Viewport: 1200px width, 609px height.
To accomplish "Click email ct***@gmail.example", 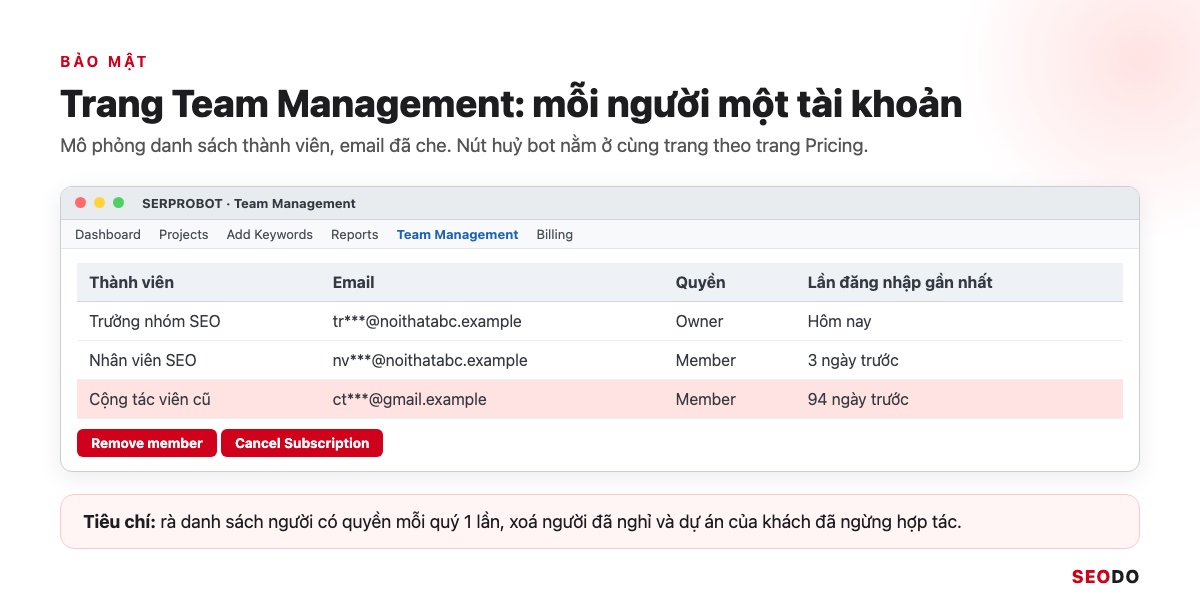I will coord(410,399).
